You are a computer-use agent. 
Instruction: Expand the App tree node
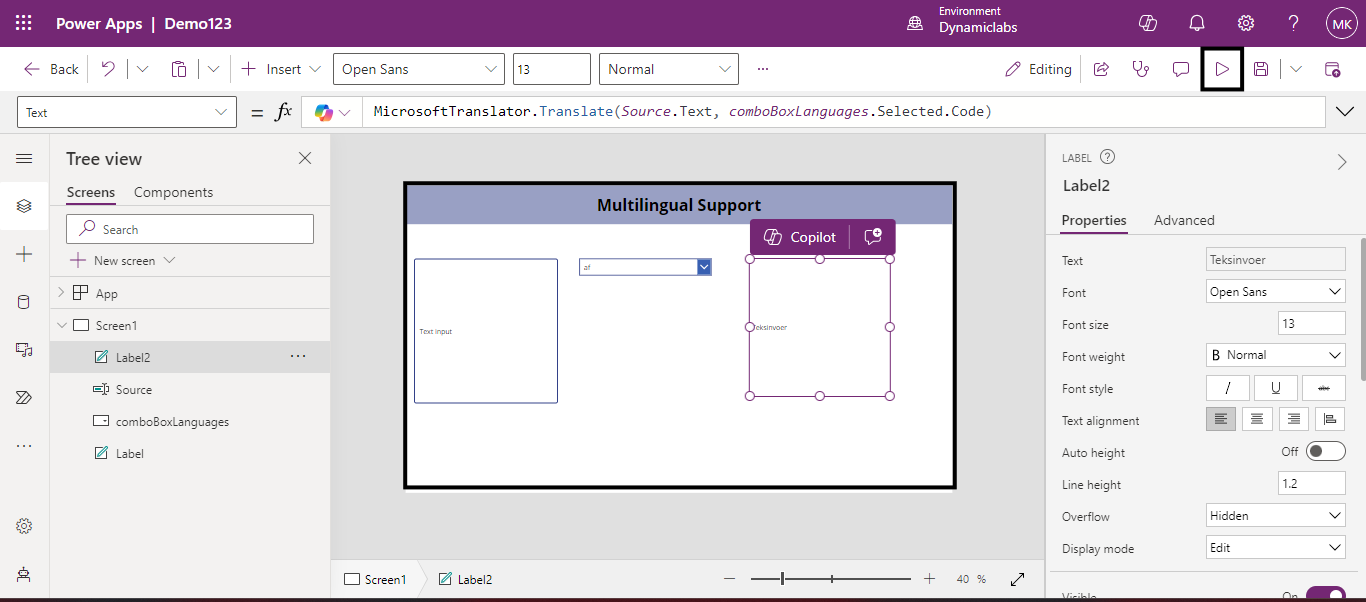click(x=61, y=293)
